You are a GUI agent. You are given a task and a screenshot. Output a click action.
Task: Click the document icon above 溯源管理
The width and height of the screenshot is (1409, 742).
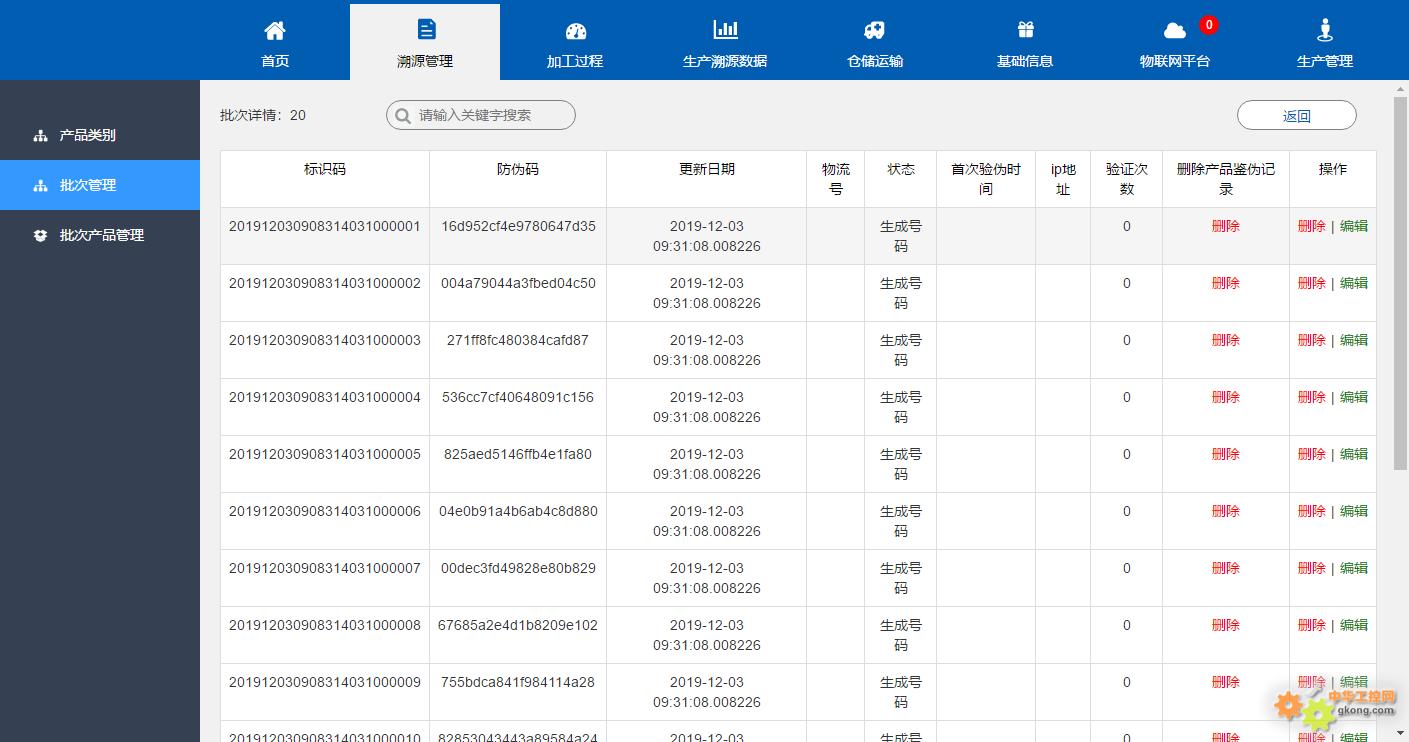(426, 29)
